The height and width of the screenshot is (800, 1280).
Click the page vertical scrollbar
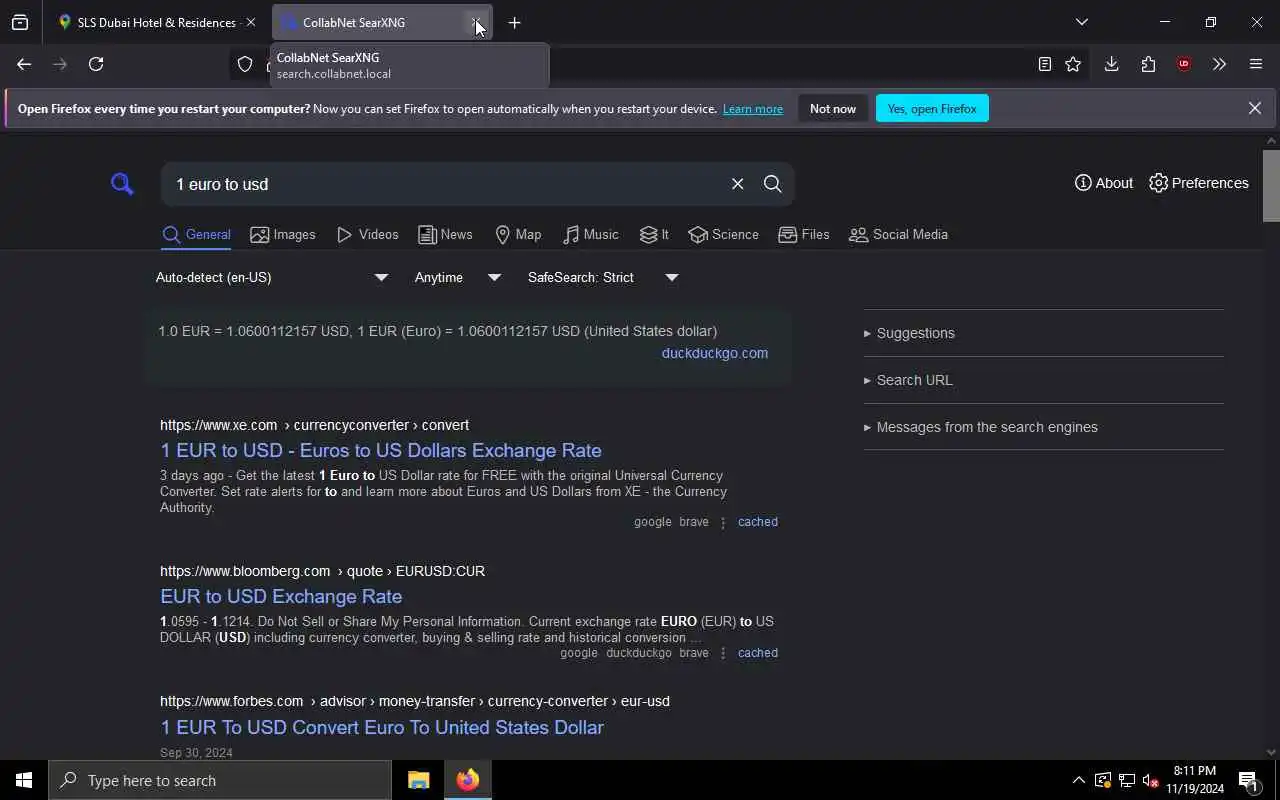(1271, 186)
